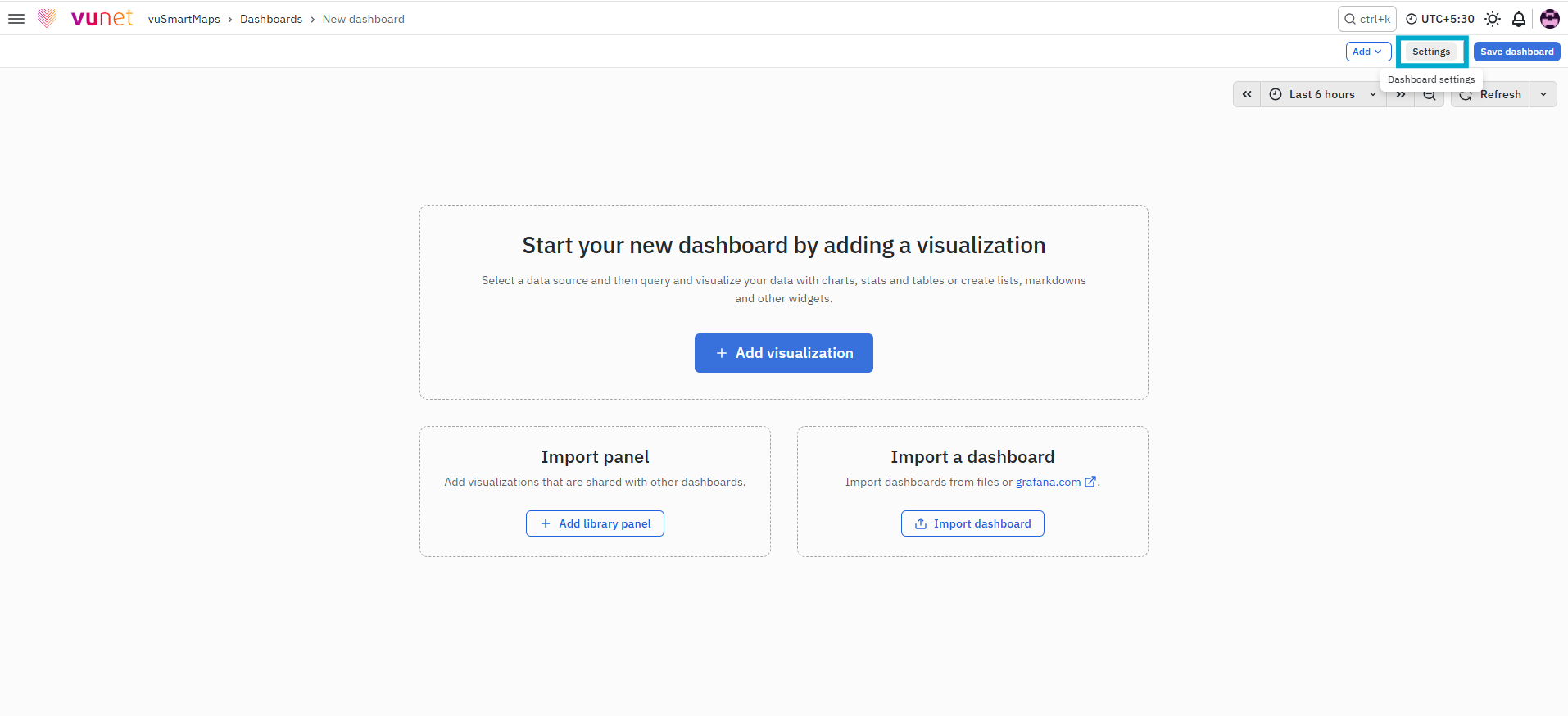Open the hamburger navigation menu
Viewport: 1568px width, 716px height.
(x=16, y=19)
